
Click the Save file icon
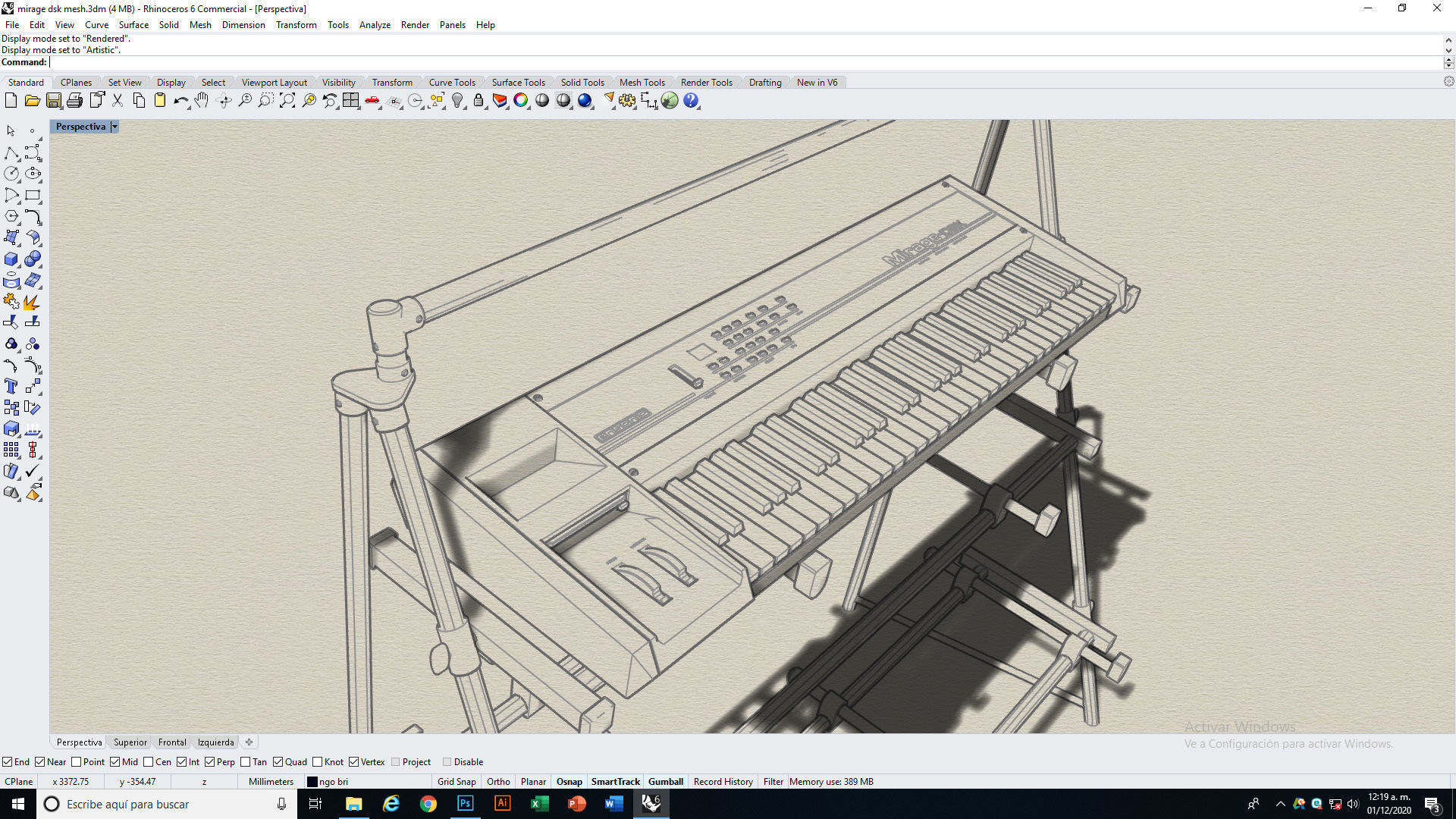click(53, 101)
